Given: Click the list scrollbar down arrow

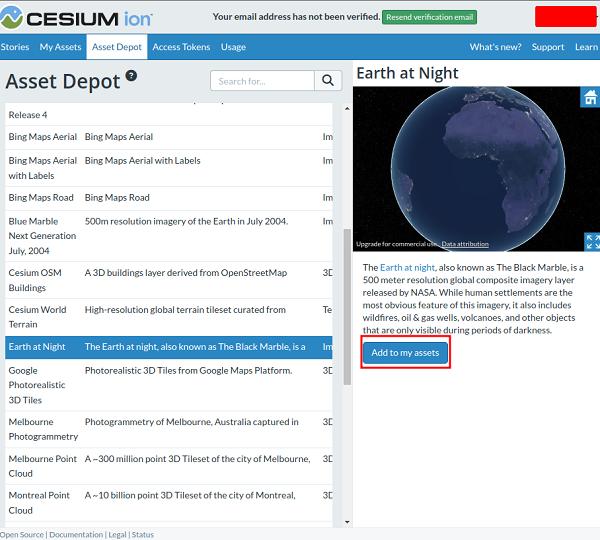Looking at the screenshot, I should [347, 522].
